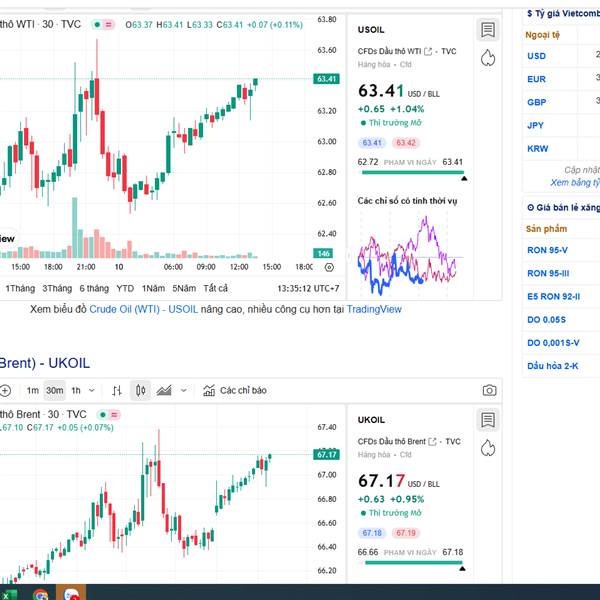Open Chrome from the taskbar
The width and height of the screenshot is (600, 600).
pos(40,593)
